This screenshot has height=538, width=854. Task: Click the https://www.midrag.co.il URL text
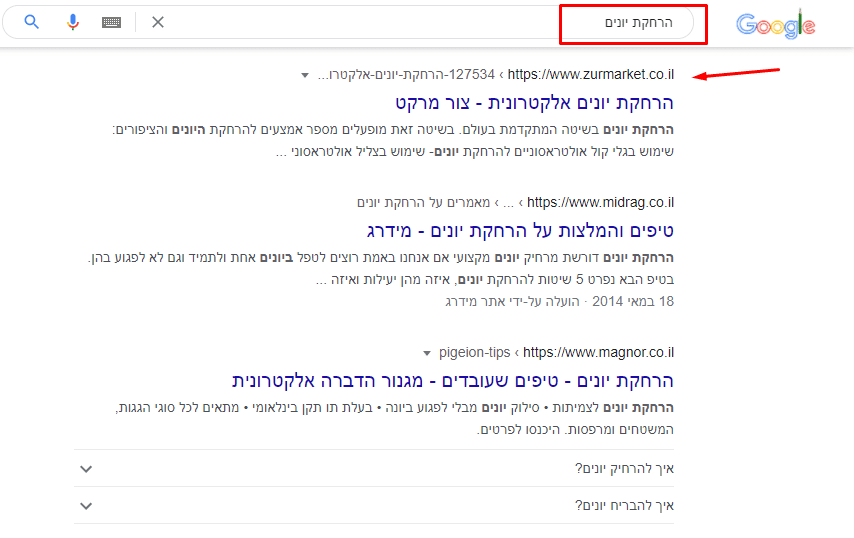click(600, 203)
